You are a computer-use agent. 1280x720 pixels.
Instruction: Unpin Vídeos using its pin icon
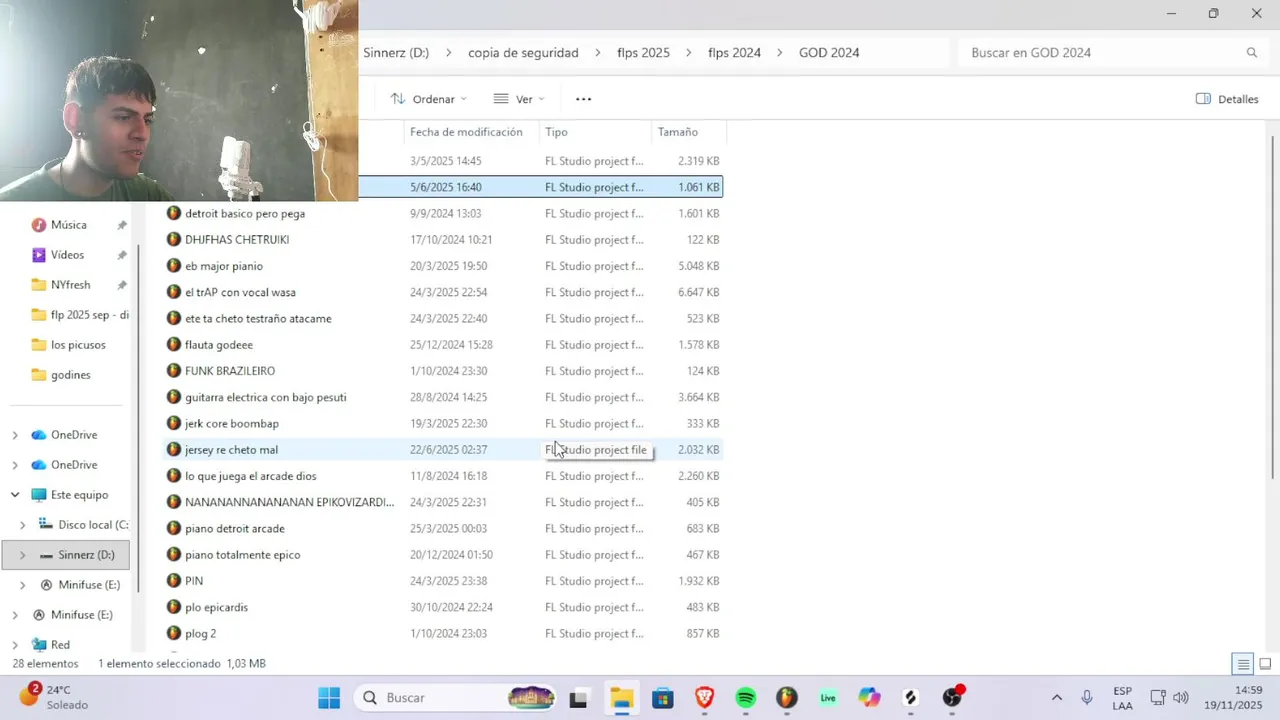click(122, 255)
